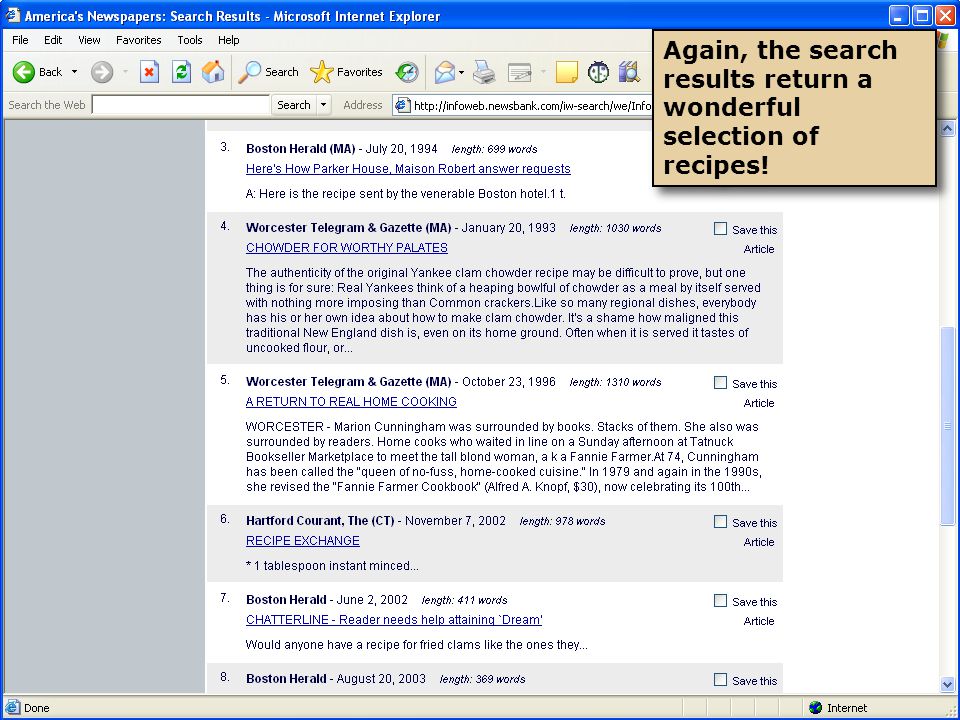Click the IE icon in the title bar
This screenshot has width=960, height=720.
(13, 15)
